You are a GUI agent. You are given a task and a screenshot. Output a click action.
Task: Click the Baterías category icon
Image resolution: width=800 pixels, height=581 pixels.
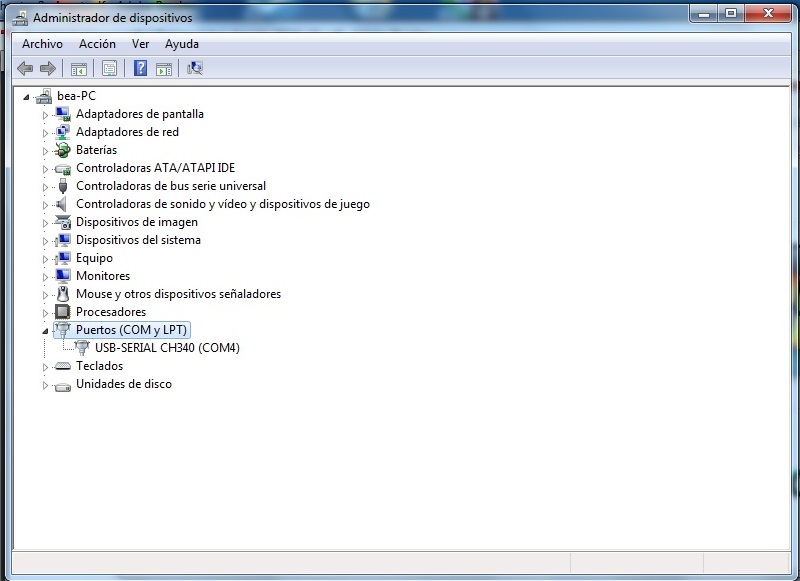(x=63, y=150)
